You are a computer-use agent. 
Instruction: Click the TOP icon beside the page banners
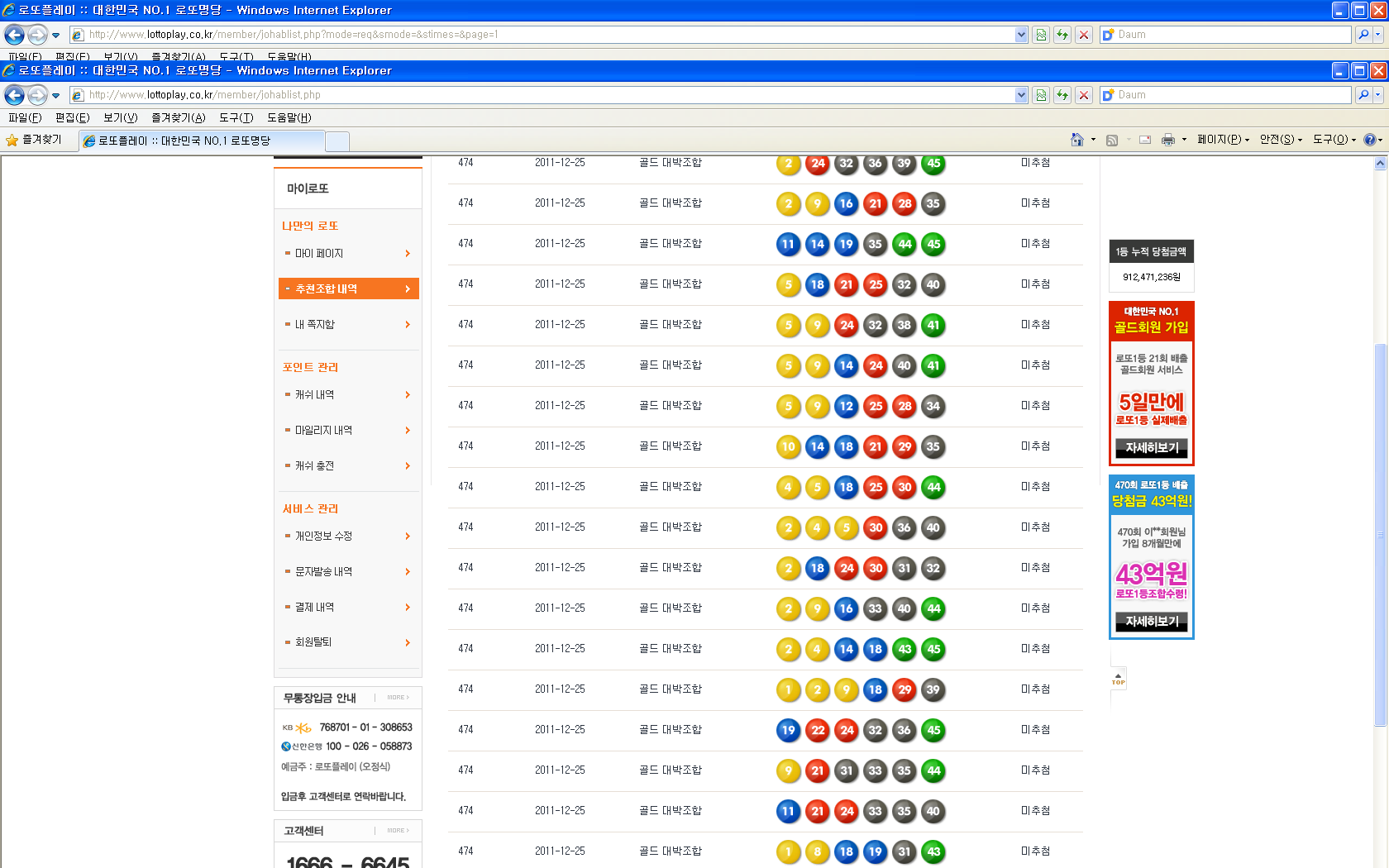click(x=1118, y=679)
